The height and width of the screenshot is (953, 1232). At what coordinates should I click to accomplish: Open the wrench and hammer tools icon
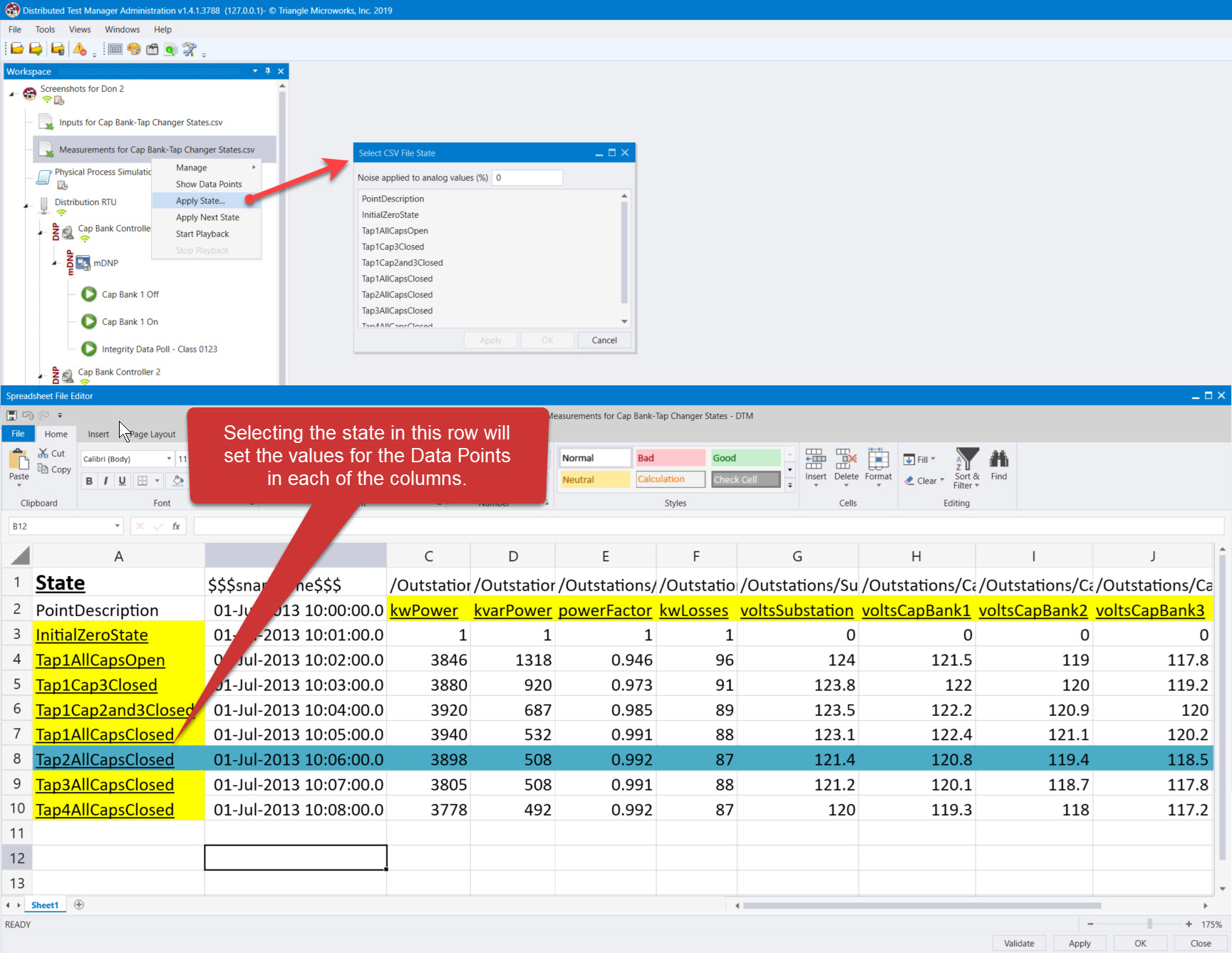pos(189,49)
